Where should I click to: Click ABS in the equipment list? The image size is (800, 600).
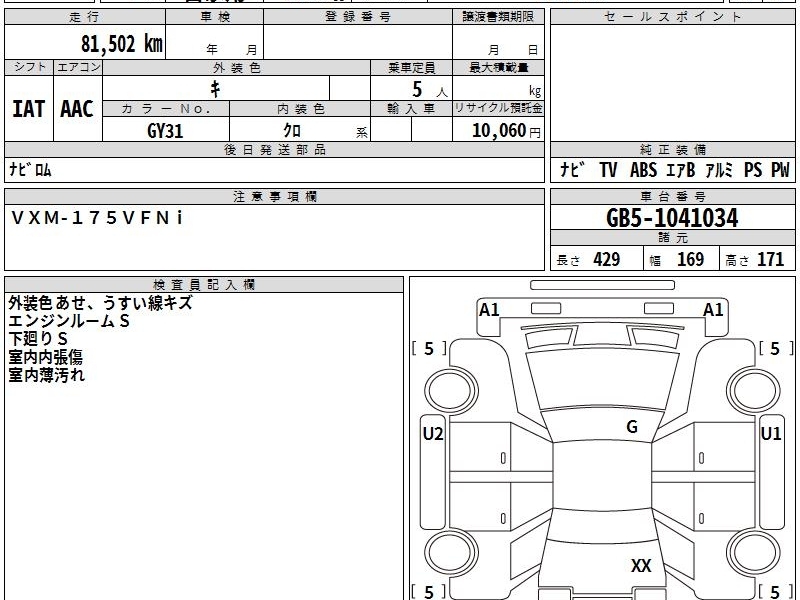click(643, 169)
